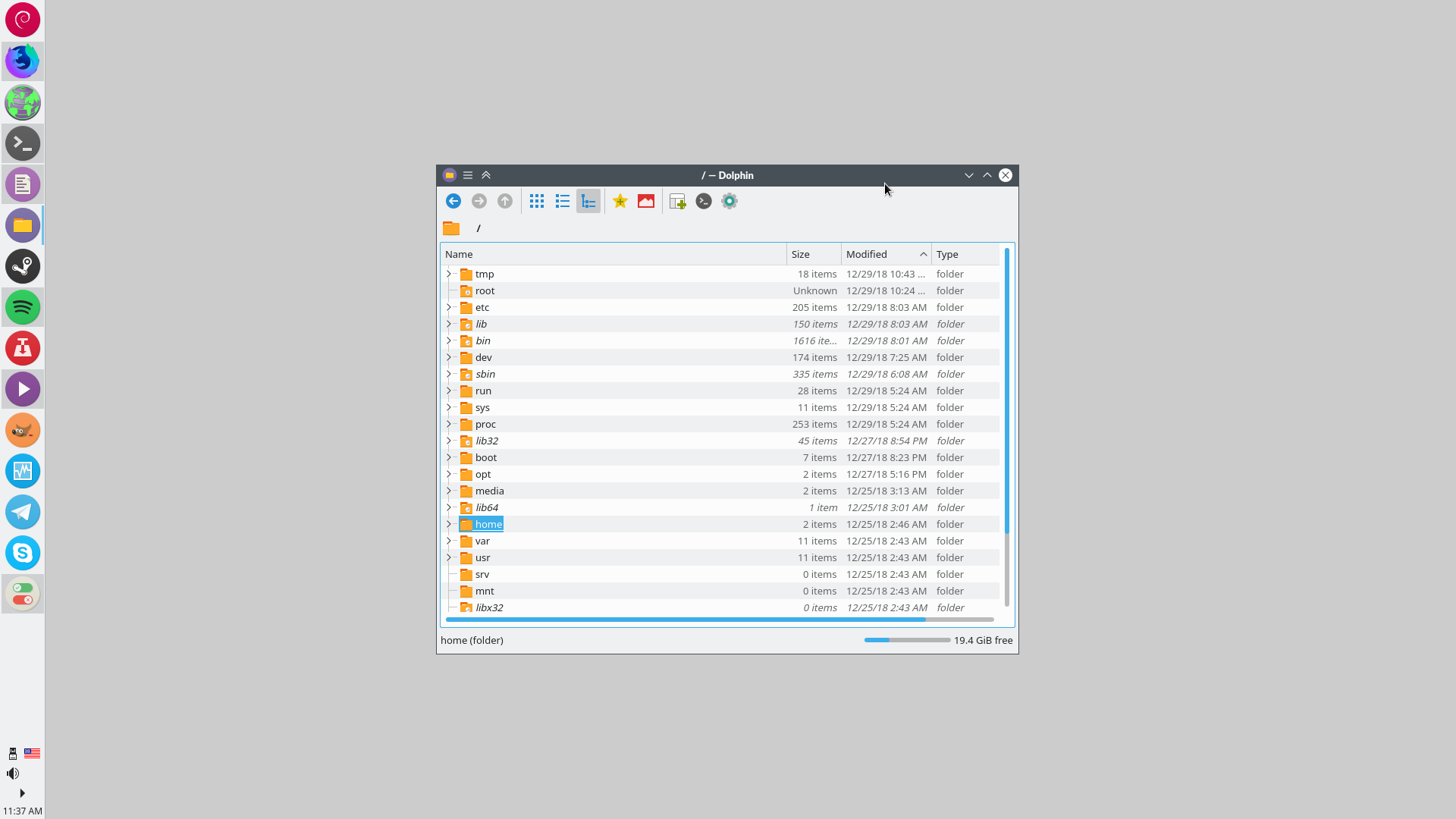Sort by the Size column header

click(814, 254)
